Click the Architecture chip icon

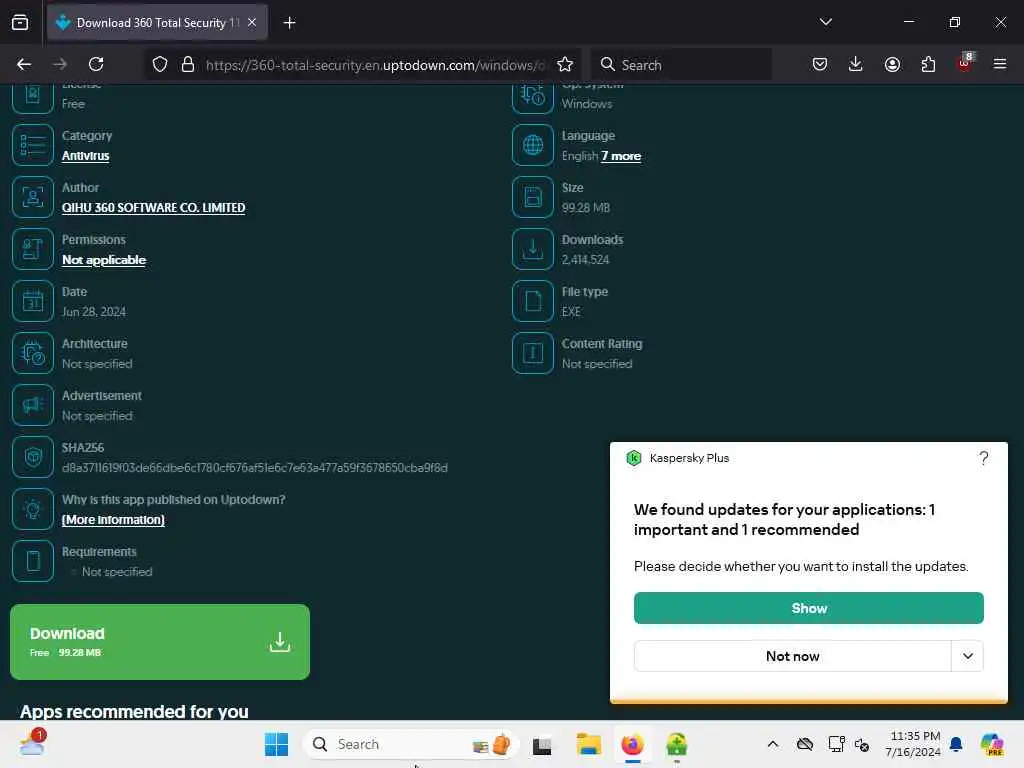(x=33, y=353)
